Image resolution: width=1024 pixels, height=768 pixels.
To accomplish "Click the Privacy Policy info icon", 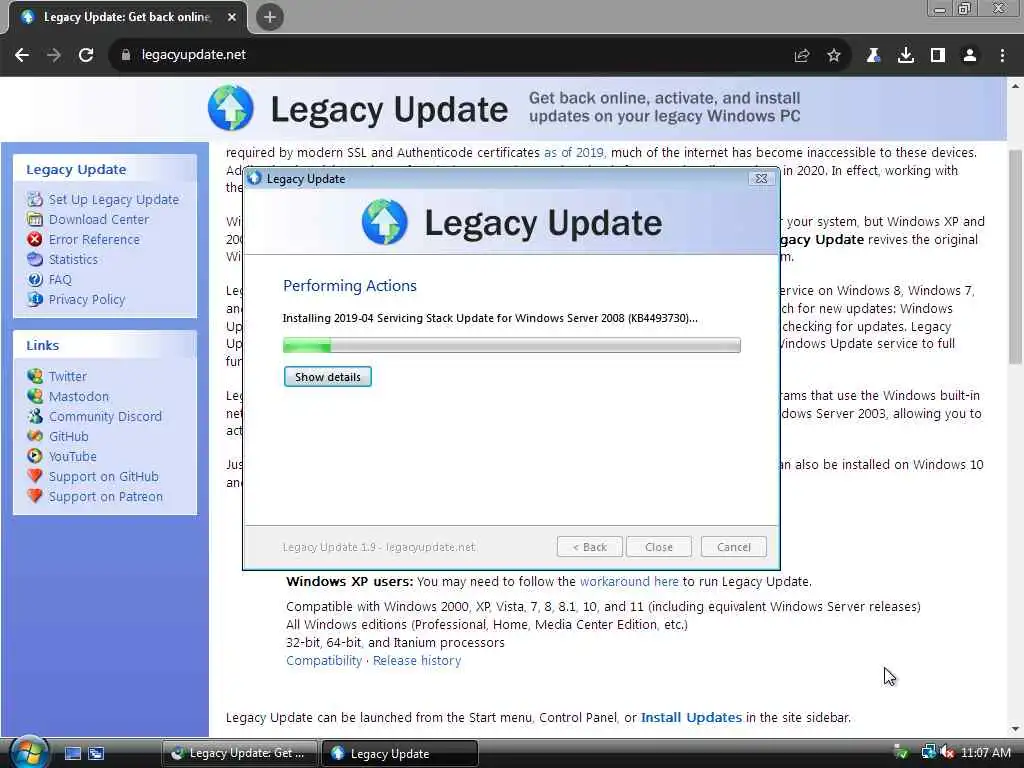I will (35, 299).
